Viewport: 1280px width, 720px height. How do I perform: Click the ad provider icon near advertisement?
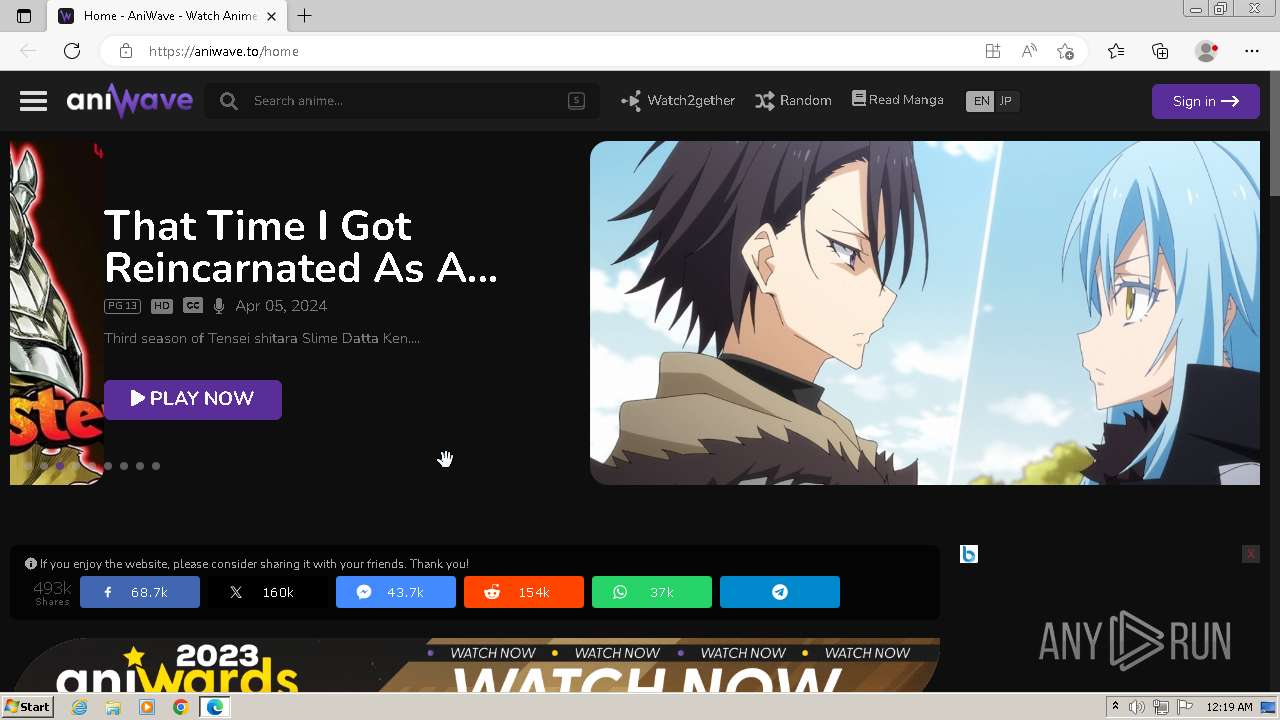[968, 554]
